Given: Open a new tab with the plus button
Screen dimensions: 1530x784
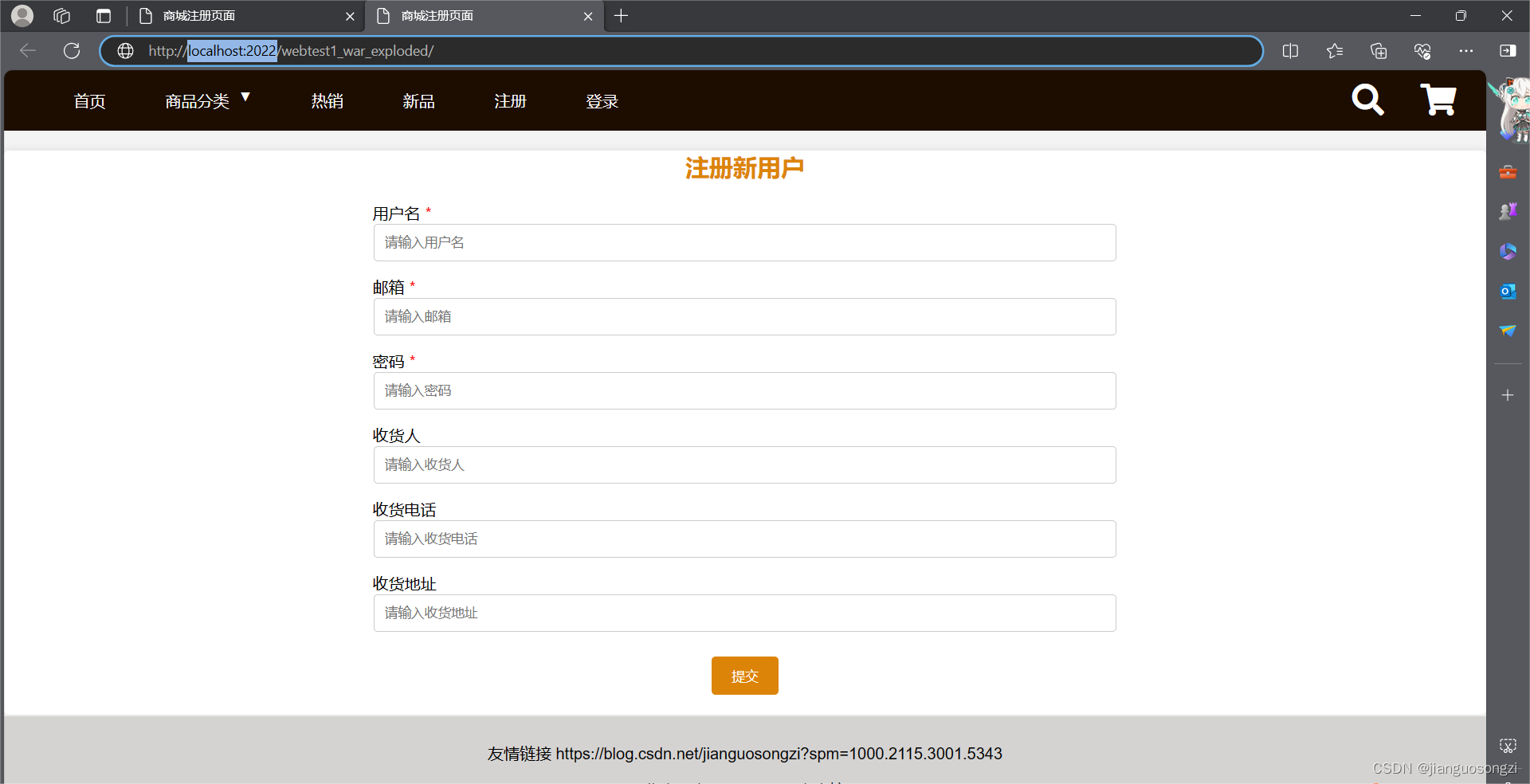Looking at the screenshot, I should tap(621, 16).
